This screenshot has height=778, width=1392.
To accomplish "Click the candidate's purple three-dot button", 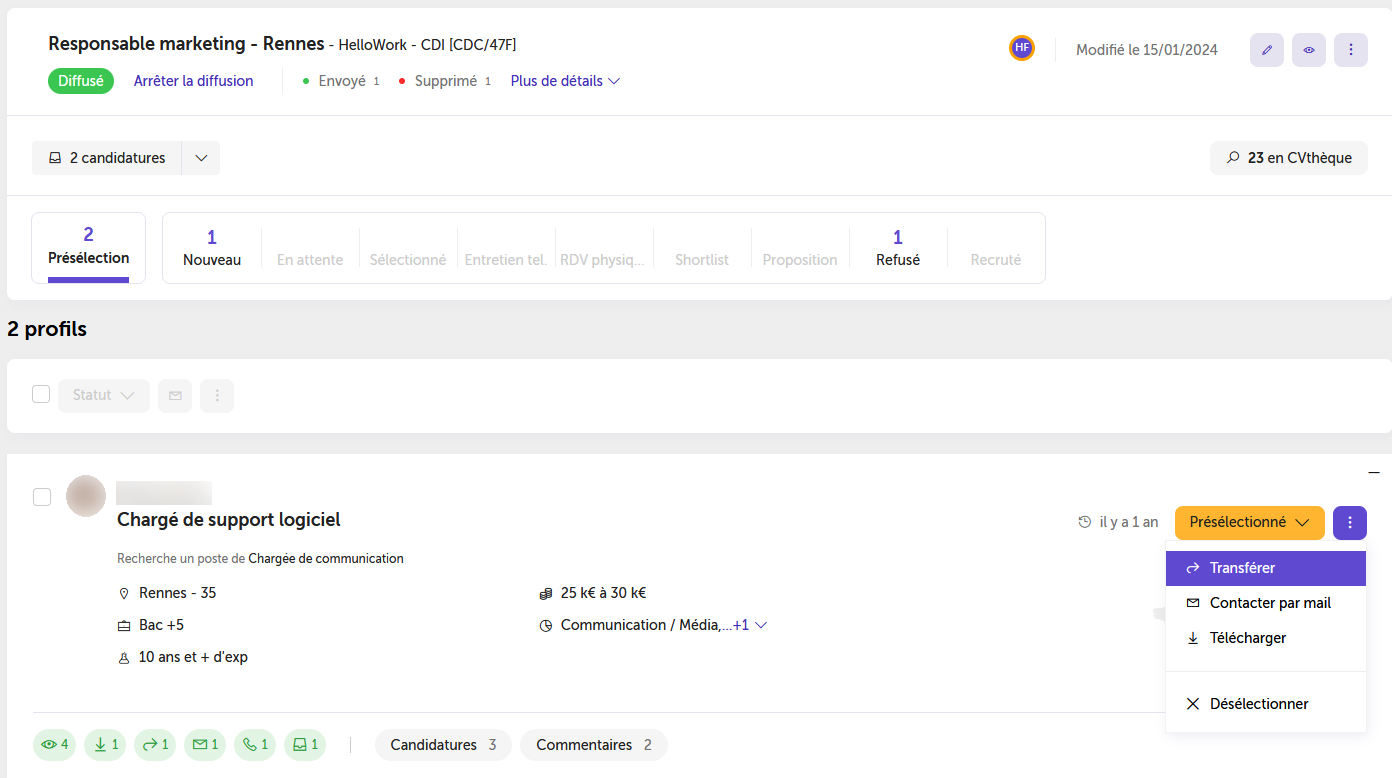I will [1350, 522].
